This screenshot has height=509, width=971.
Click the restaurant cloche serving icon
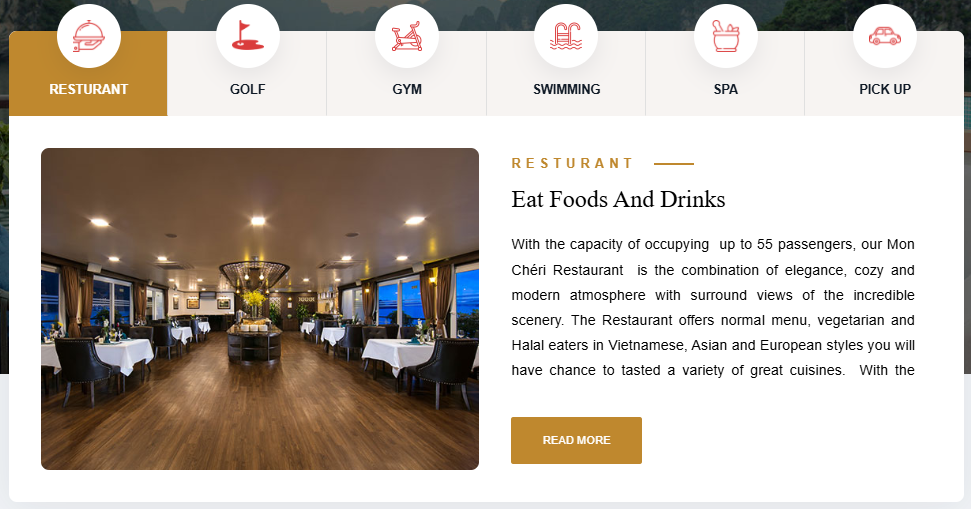89,36
